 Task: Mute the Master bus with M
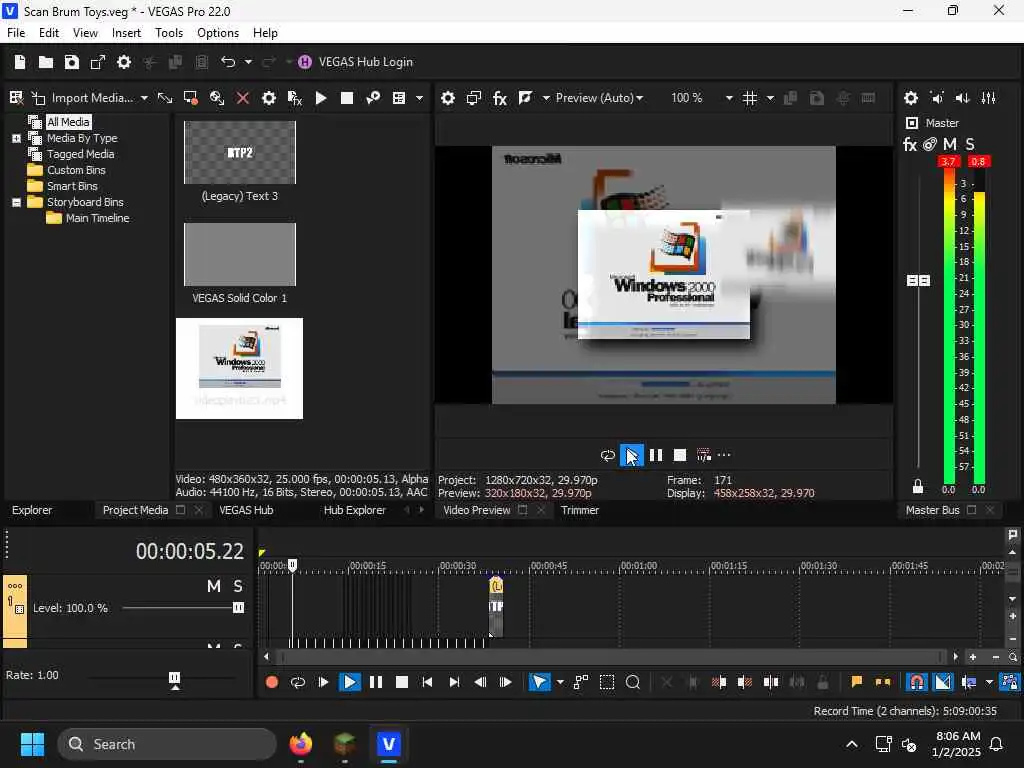950,144
